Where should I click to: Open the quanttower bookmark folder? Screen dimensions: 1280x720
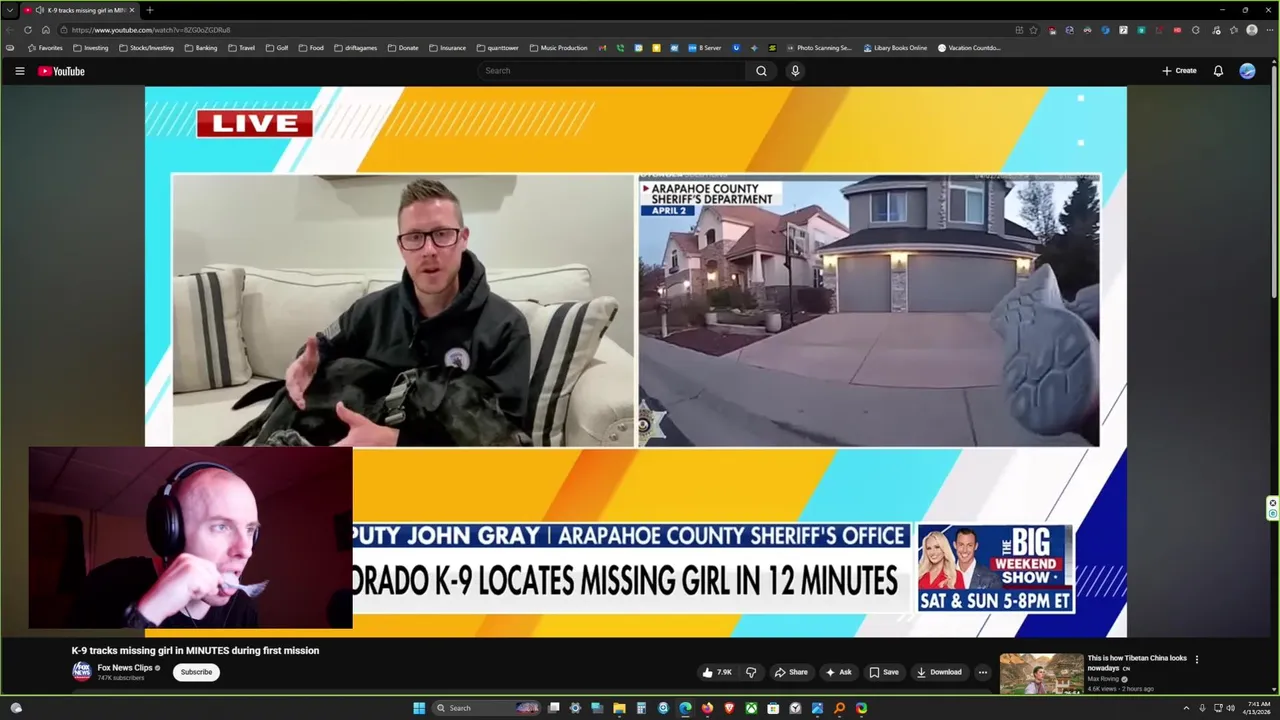[497, 48]
